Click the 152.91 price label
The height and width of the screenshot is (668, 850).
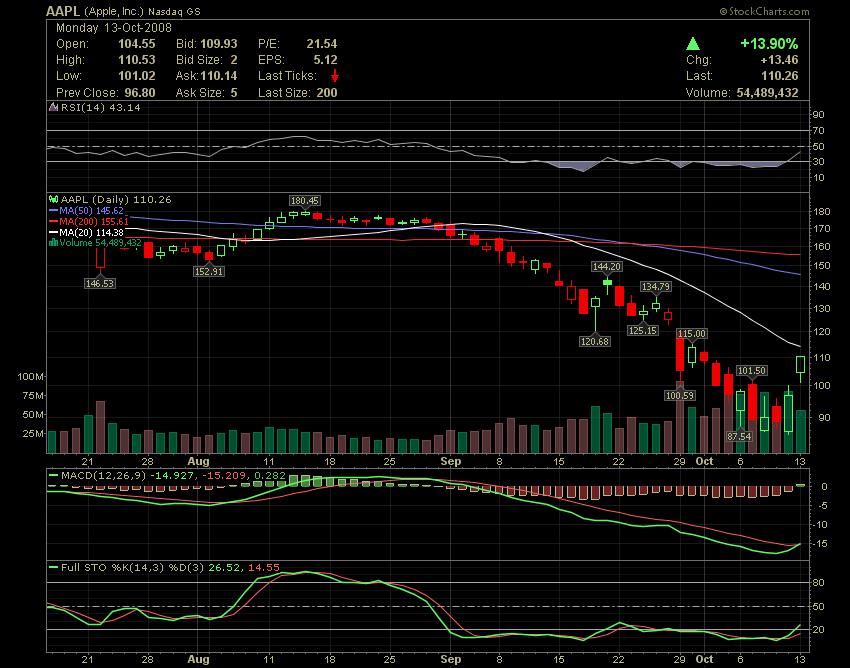point(209,271)
